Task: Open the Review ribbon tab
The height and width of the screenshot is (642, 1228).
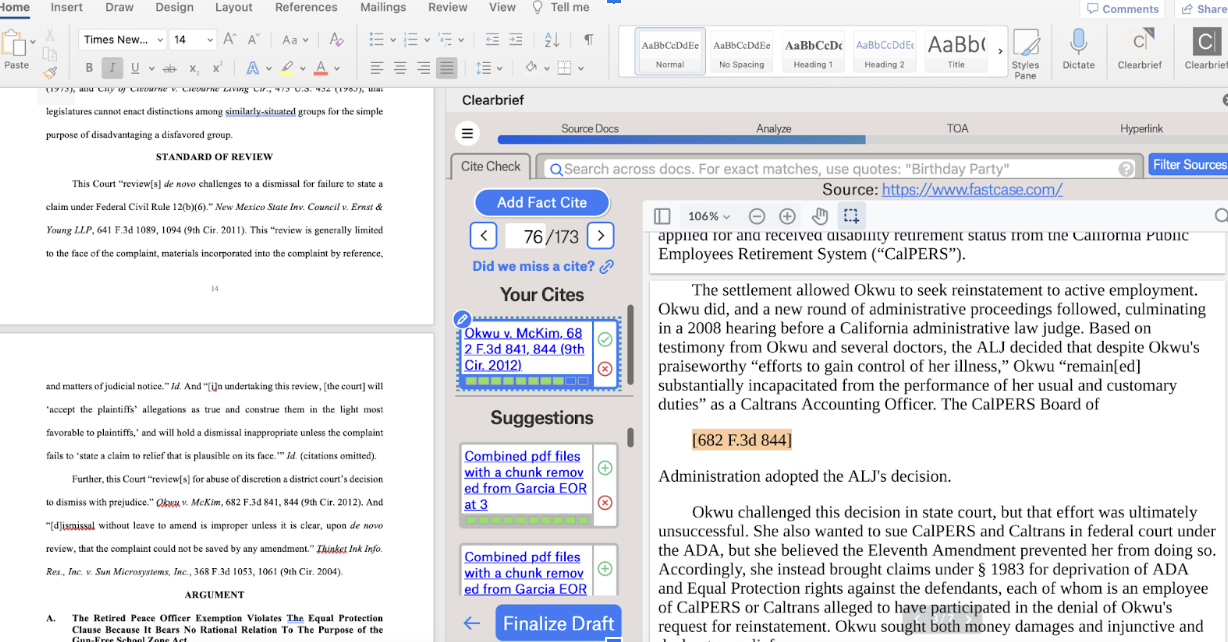Action: [447, 7]
